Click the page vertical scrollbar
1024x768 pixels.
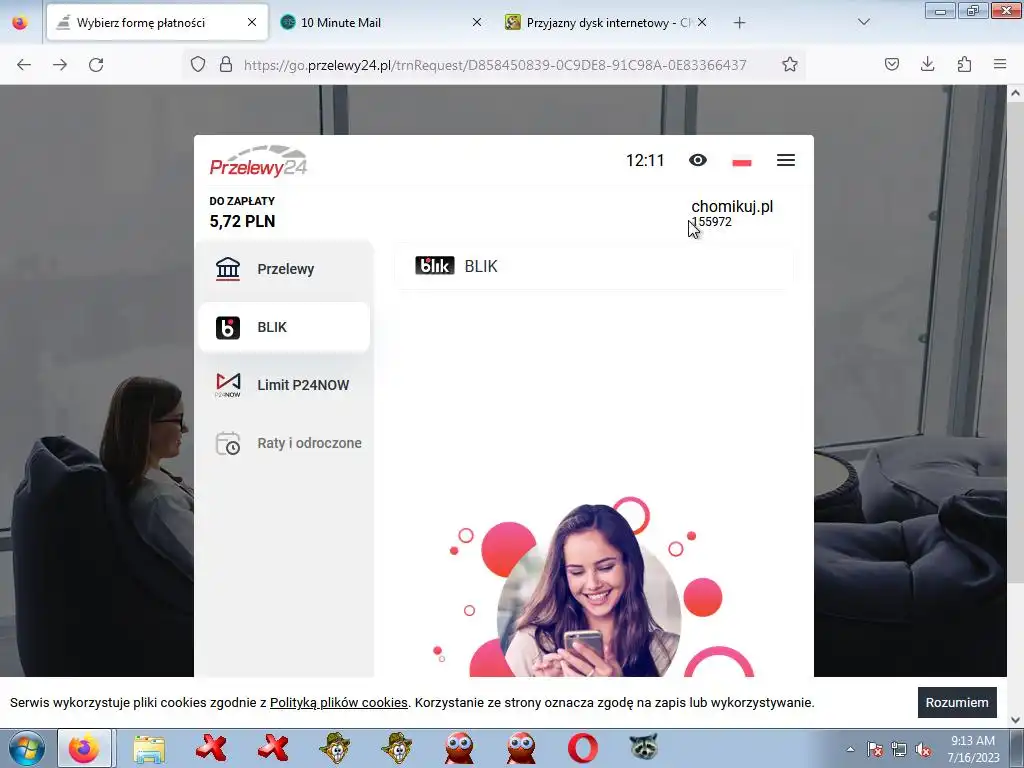point(1015,343)
